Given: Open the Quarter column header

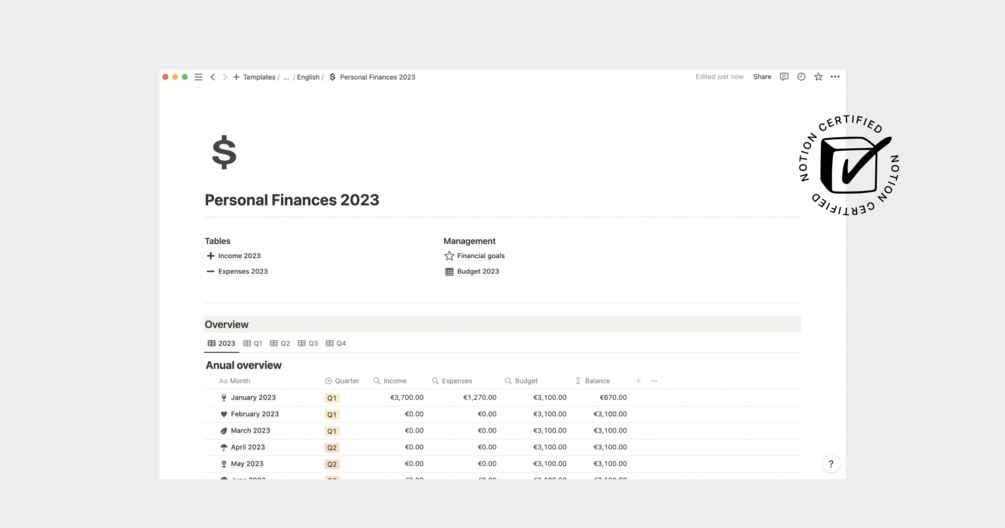Looking at the screenshot, I should click(x=342, y=381).
